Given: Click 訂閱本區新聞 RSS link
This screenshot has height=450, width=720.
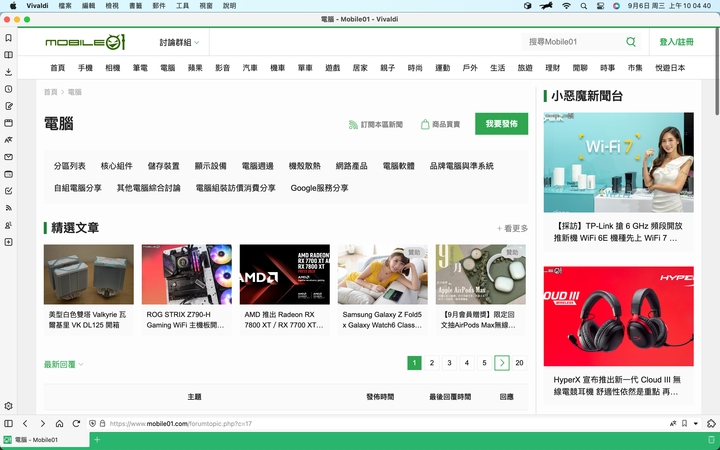Looking at the screenshot, I should coord(376,124).
